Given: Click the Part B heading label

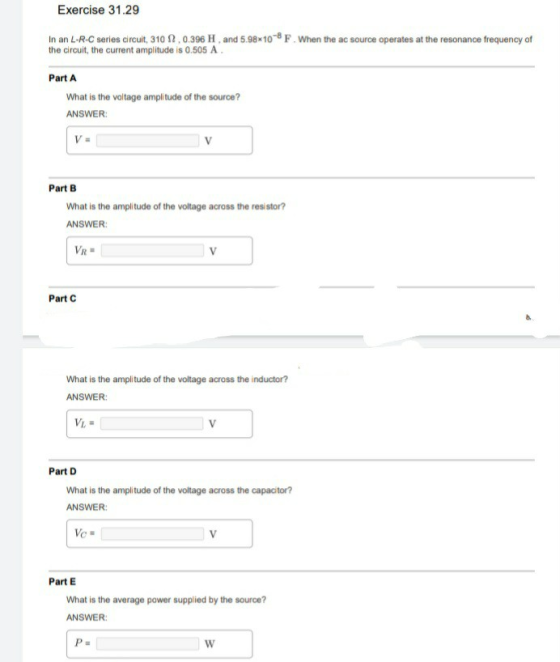Looking at the screenshot, I should click(63, 188).
